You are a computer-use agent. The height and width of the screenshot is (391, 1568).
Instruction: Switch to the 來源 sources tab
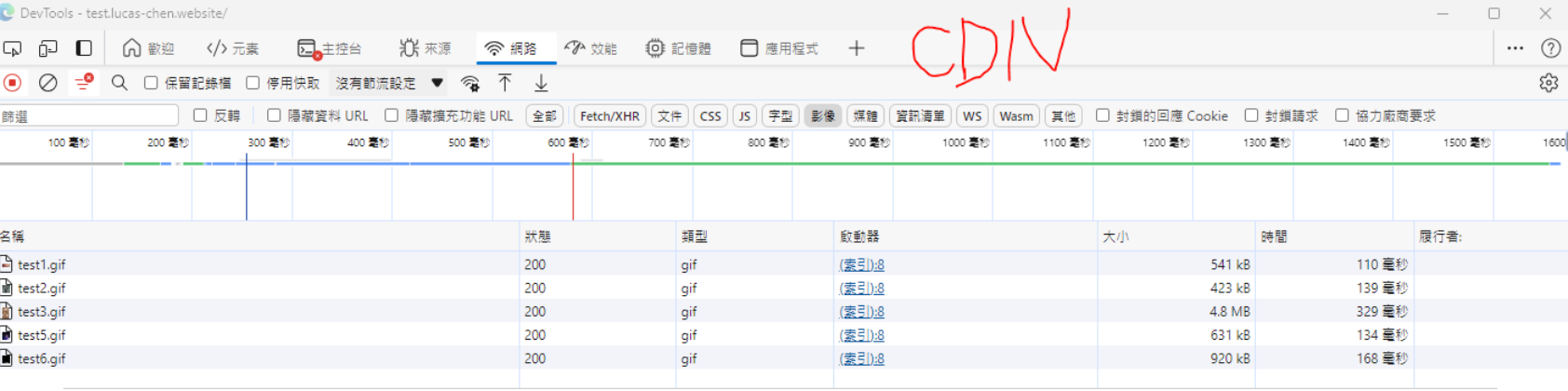(425, 48)
